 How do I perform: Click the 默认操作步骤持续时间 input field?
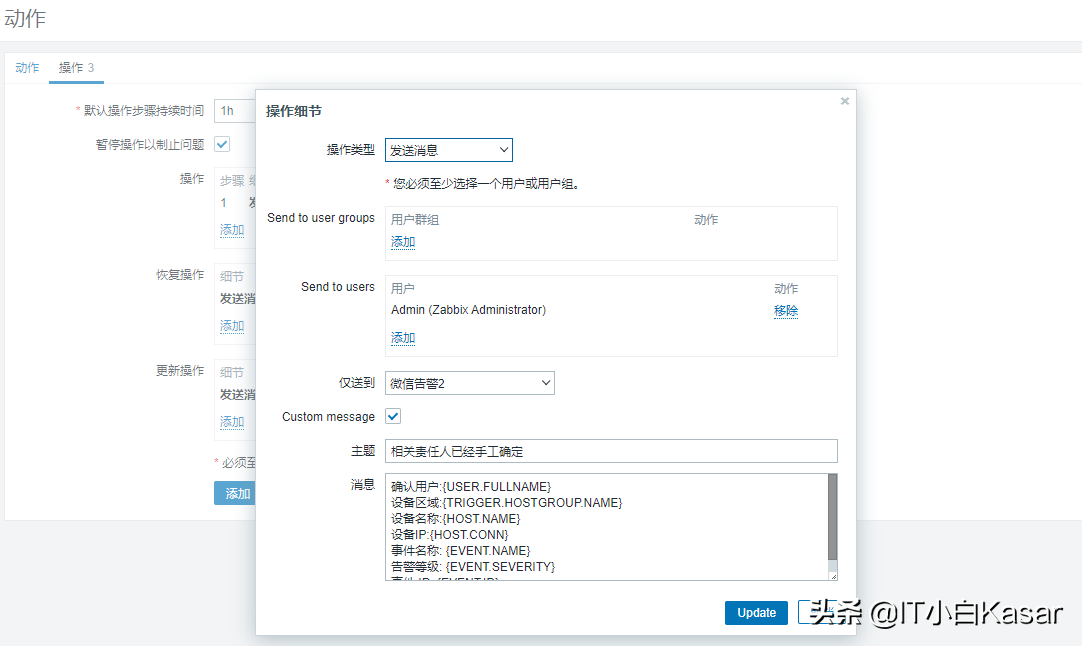click(x=235, y=111)
